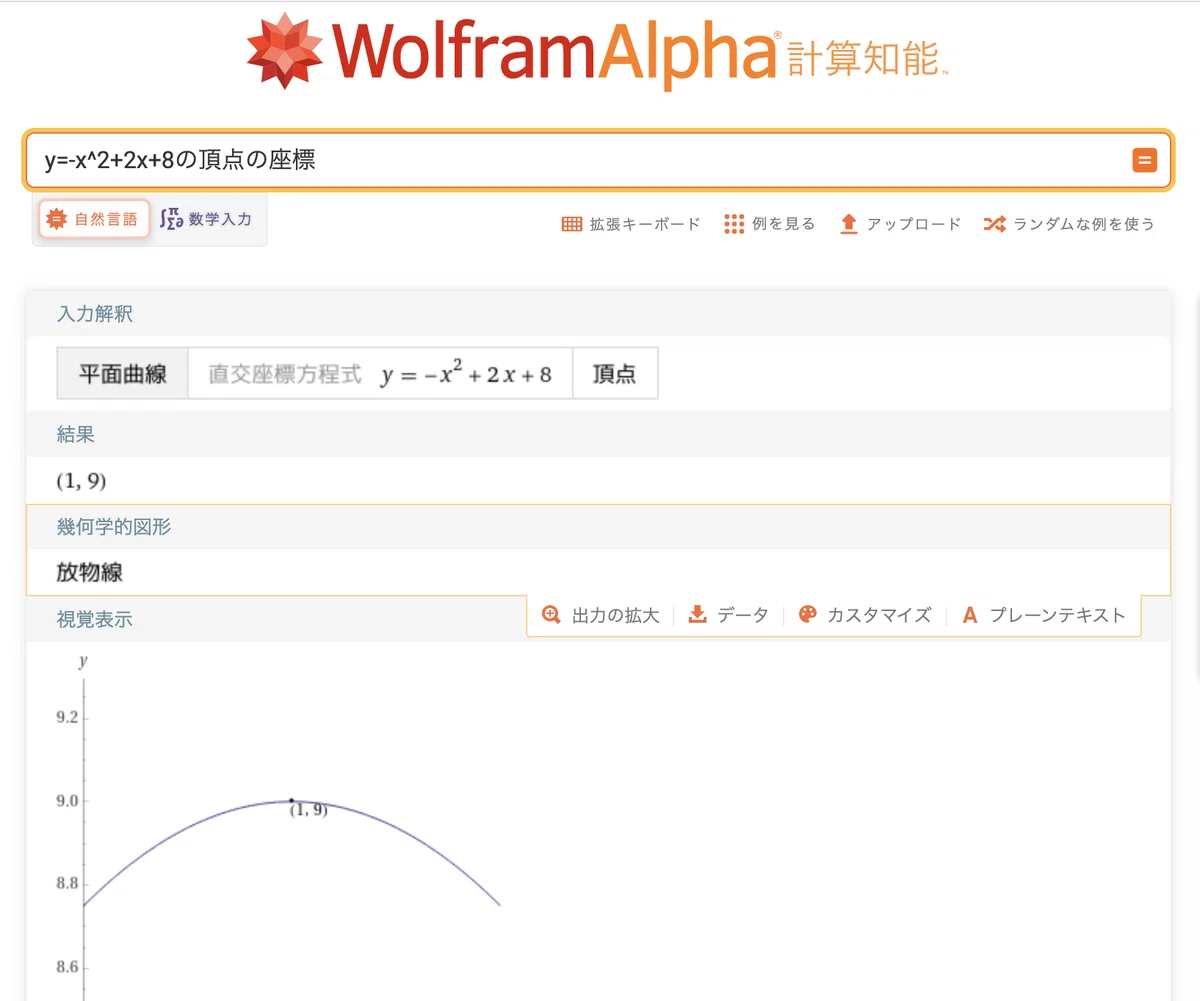This screenshot has height=1001, width=1200.
Task: Click the customize palette icon
Action: tap(808, 615)
